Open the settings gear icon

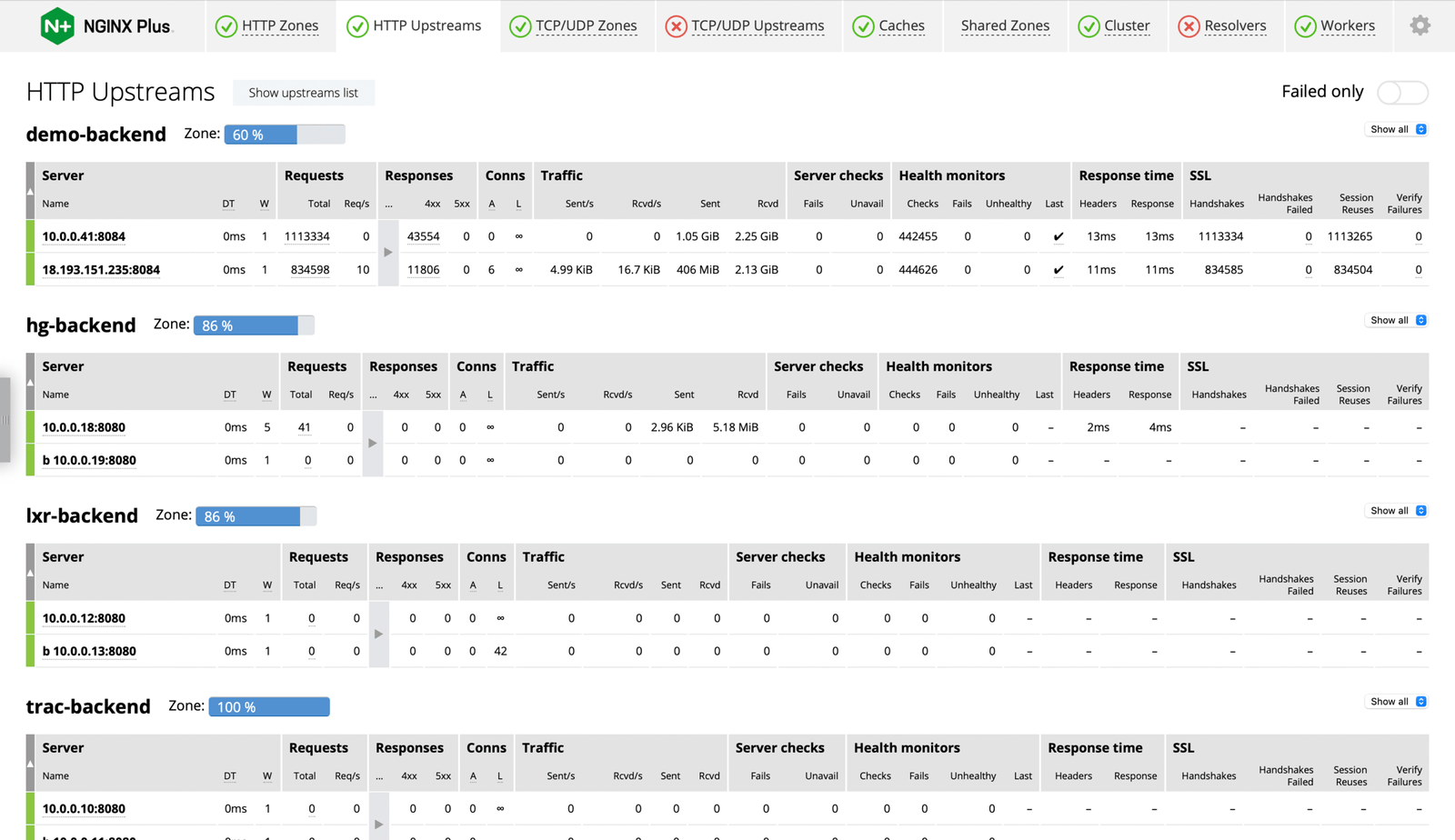1420,25
